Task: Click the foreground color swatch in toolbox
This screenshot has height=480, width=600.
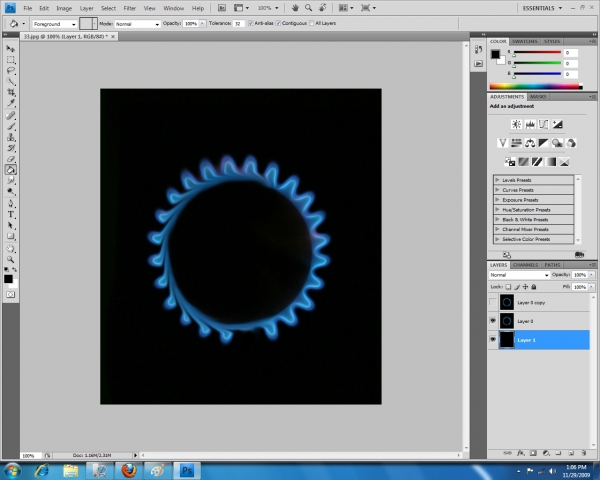Action: (x=8, y=279)
